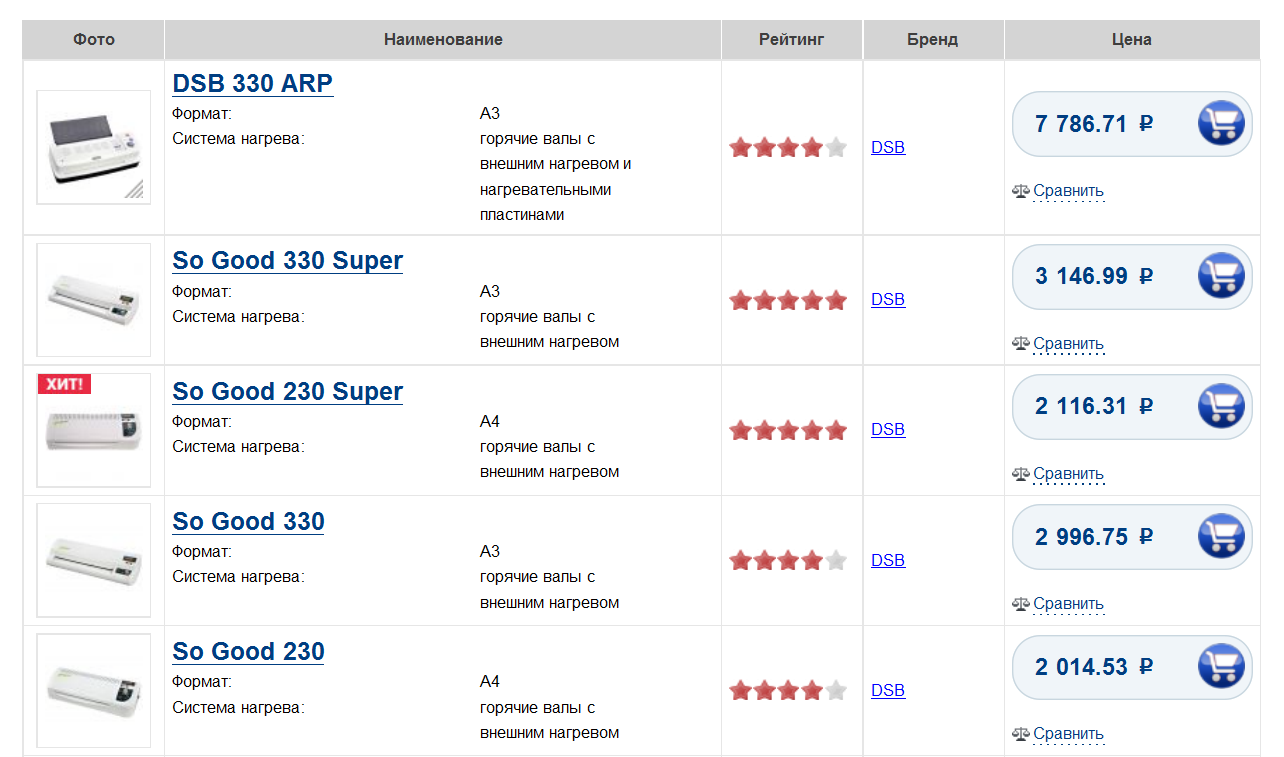Click star rating of So Good 230
1284x757 pixels.
pyautogui.click(x=788, y=690)
